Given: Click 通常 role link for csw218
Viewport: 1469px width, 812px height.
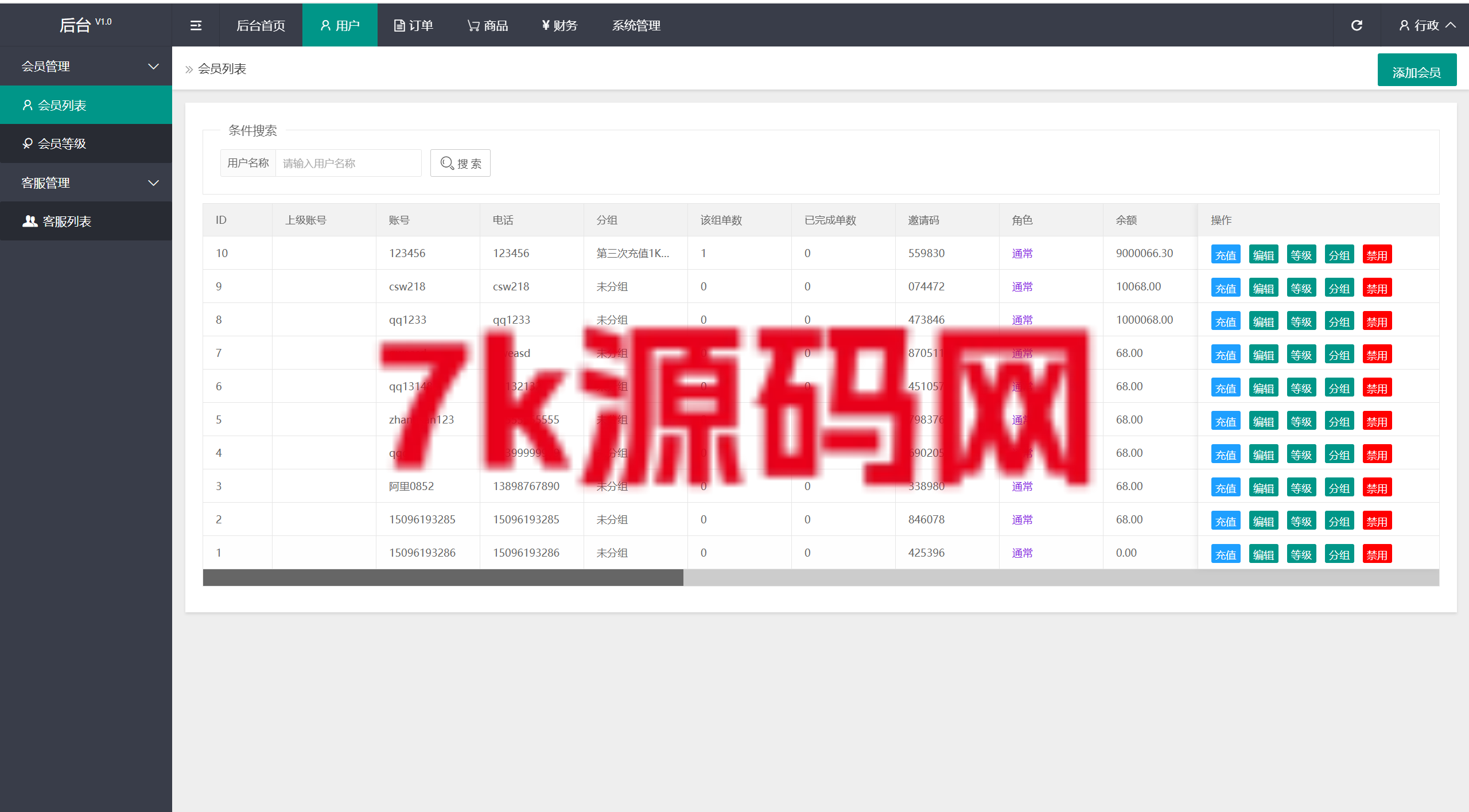Looking at the screenshot, I should click(x=1022, y=286).
